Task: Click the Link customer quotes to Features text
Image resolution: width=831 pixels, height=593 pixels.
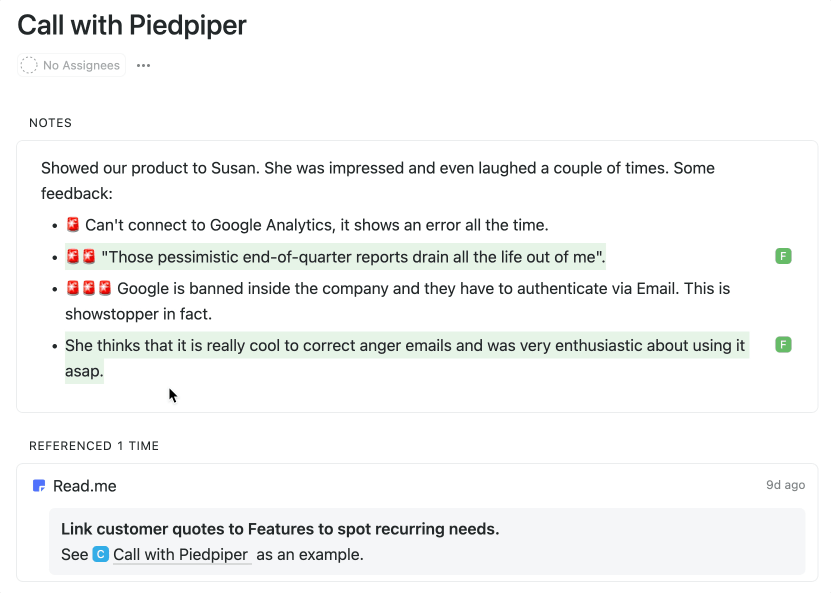Action: click(280, 529)
